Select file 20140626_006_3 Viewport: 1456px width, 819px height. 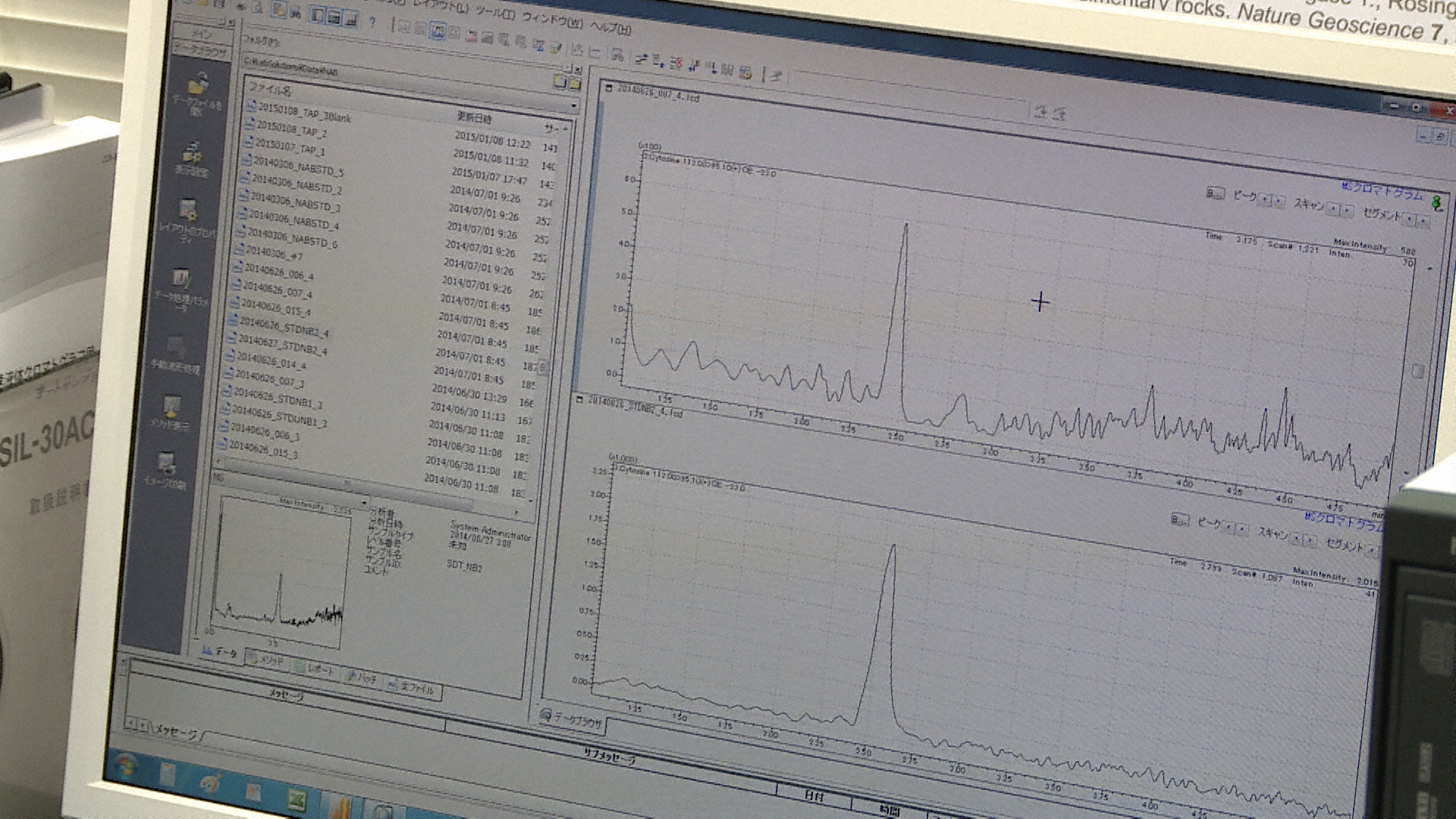click(258, 433)
